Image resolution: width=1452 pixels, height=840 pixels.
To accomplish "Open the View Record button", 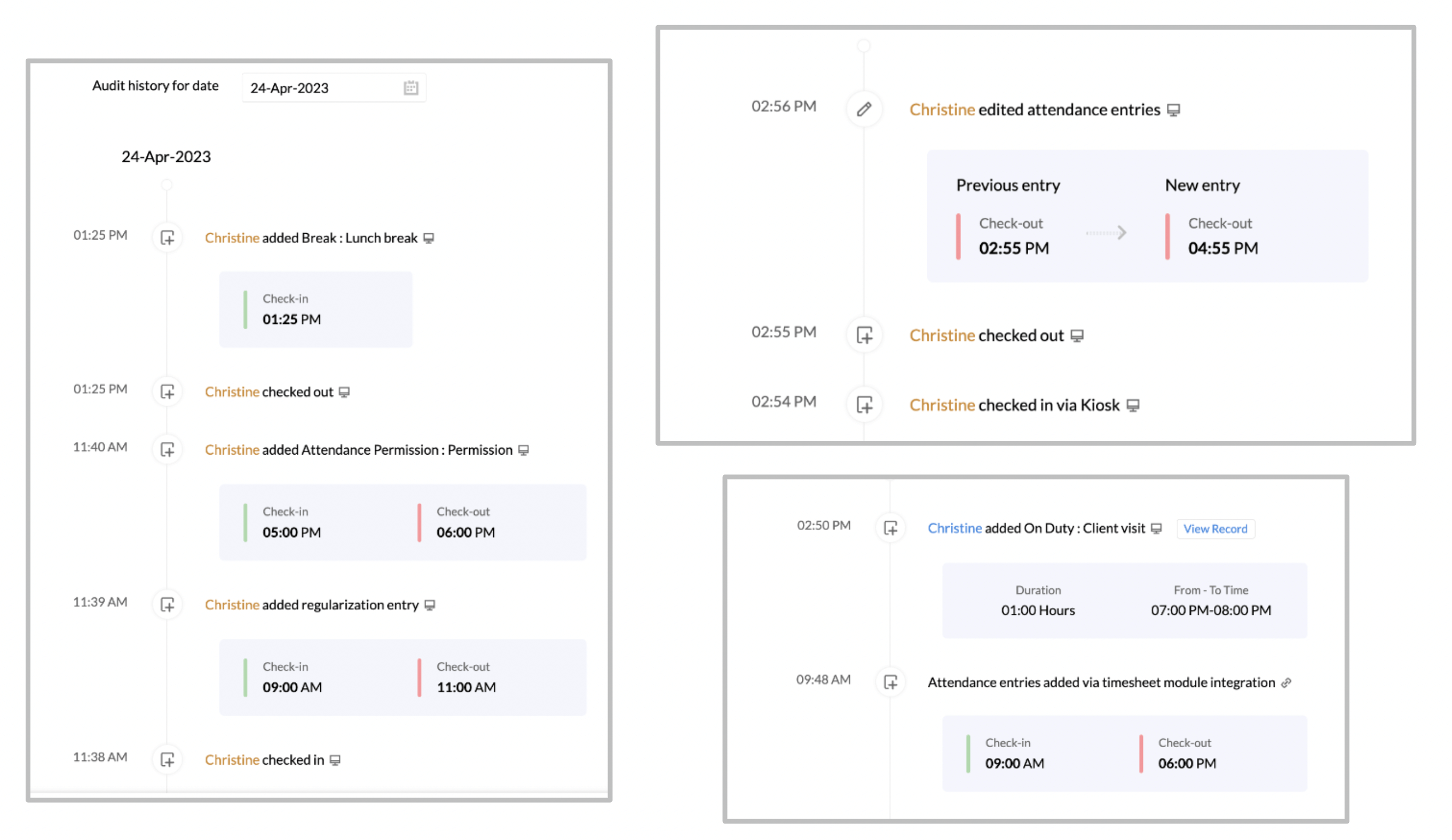I will point(1214,528).
